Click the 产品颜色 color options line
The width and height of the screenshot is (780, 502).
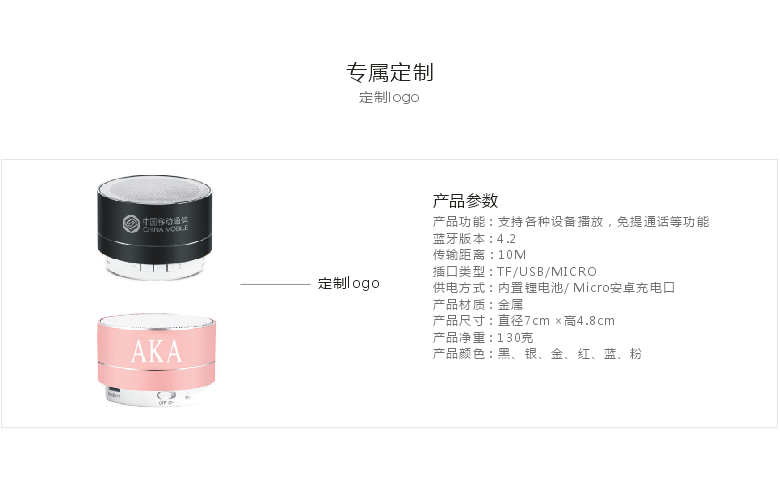pyautogui.click(x=537, y=354)
